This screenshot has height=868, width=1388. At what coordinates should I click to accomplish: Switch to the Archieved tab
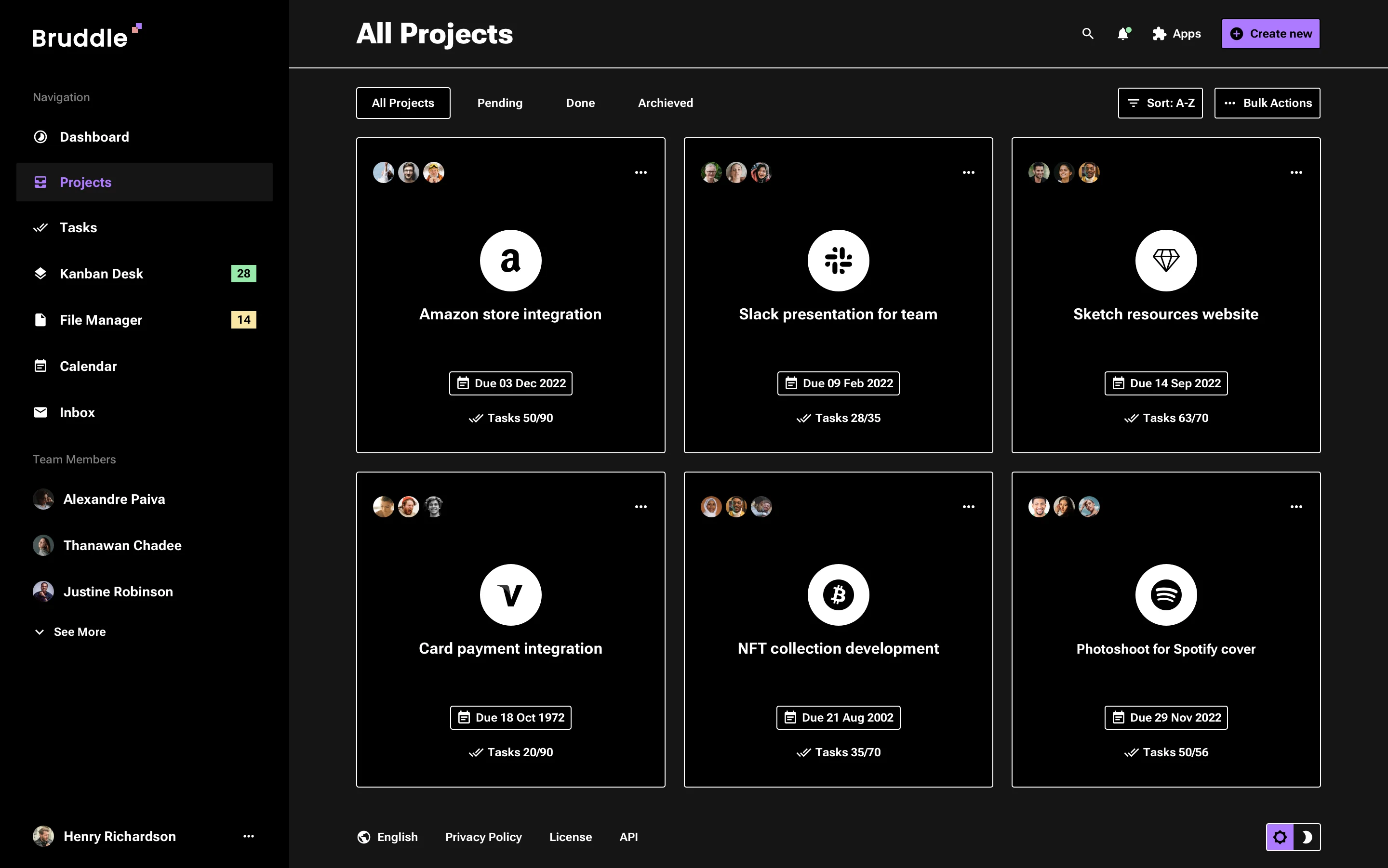[x=665, y=103]
